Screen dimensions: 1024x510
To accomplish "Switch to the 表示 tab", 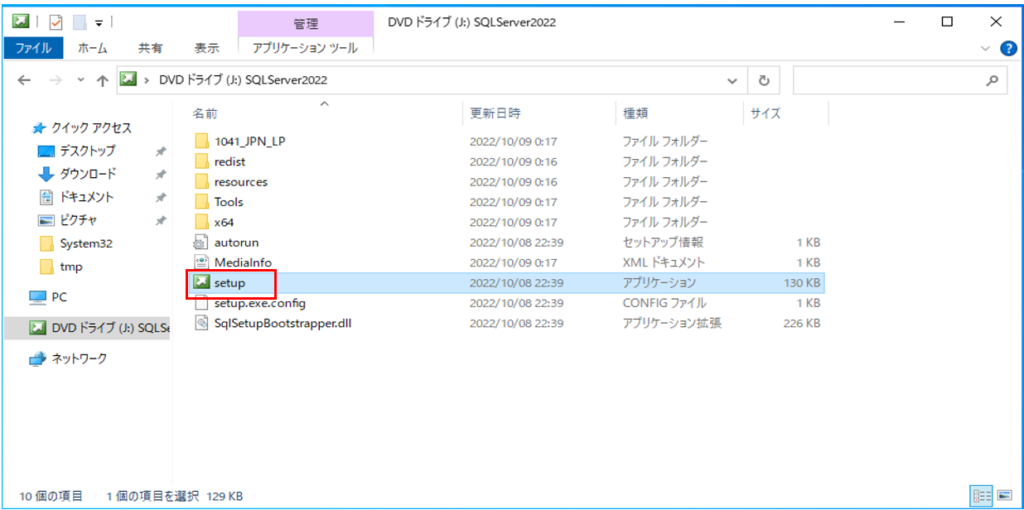I will (206, 47).
